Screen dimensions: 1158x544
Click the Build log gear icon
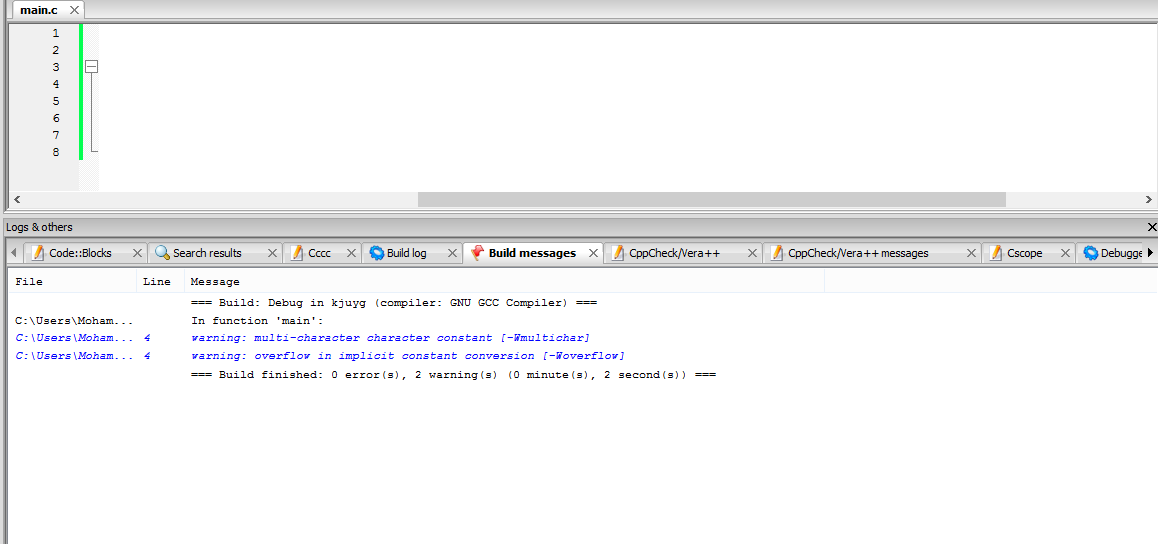(x=377, y=253)
